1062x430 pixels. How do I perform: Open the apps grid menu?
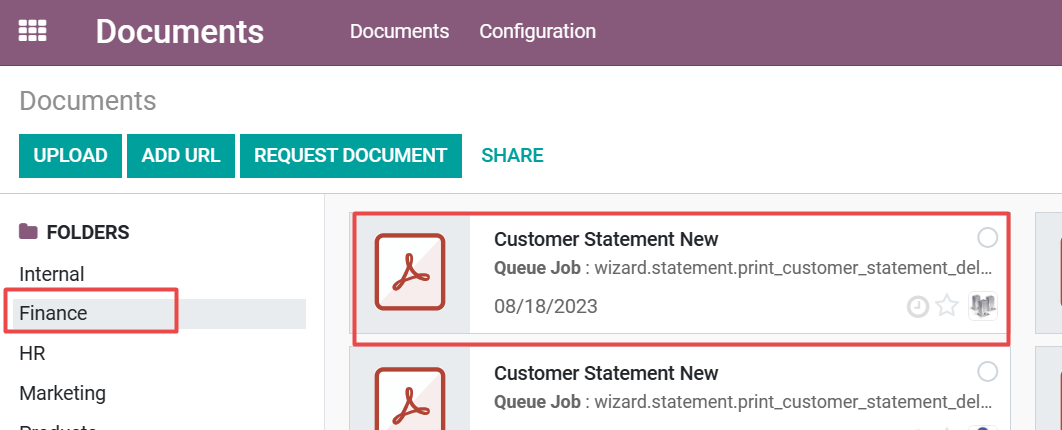[33, 31]
